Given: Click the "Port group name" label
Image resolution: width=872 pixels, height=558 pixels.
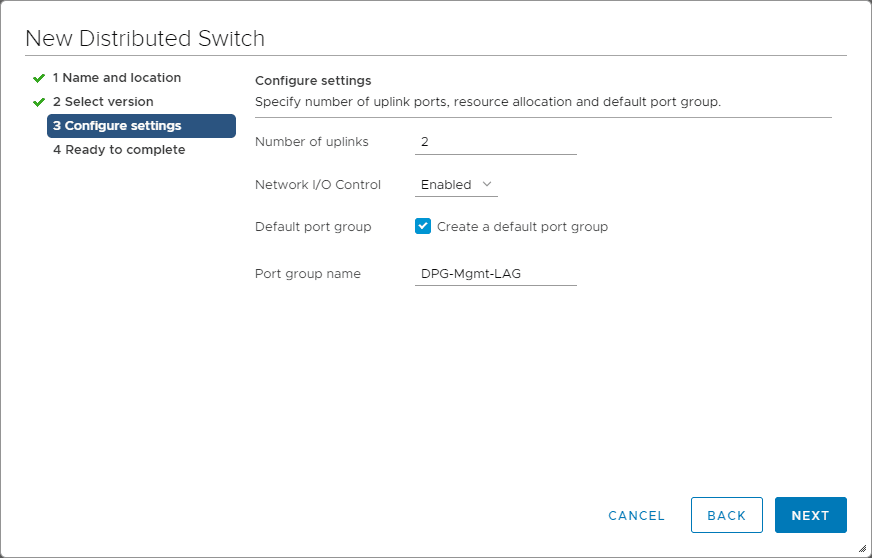Looking at the screenshot, I should [308, 274].
